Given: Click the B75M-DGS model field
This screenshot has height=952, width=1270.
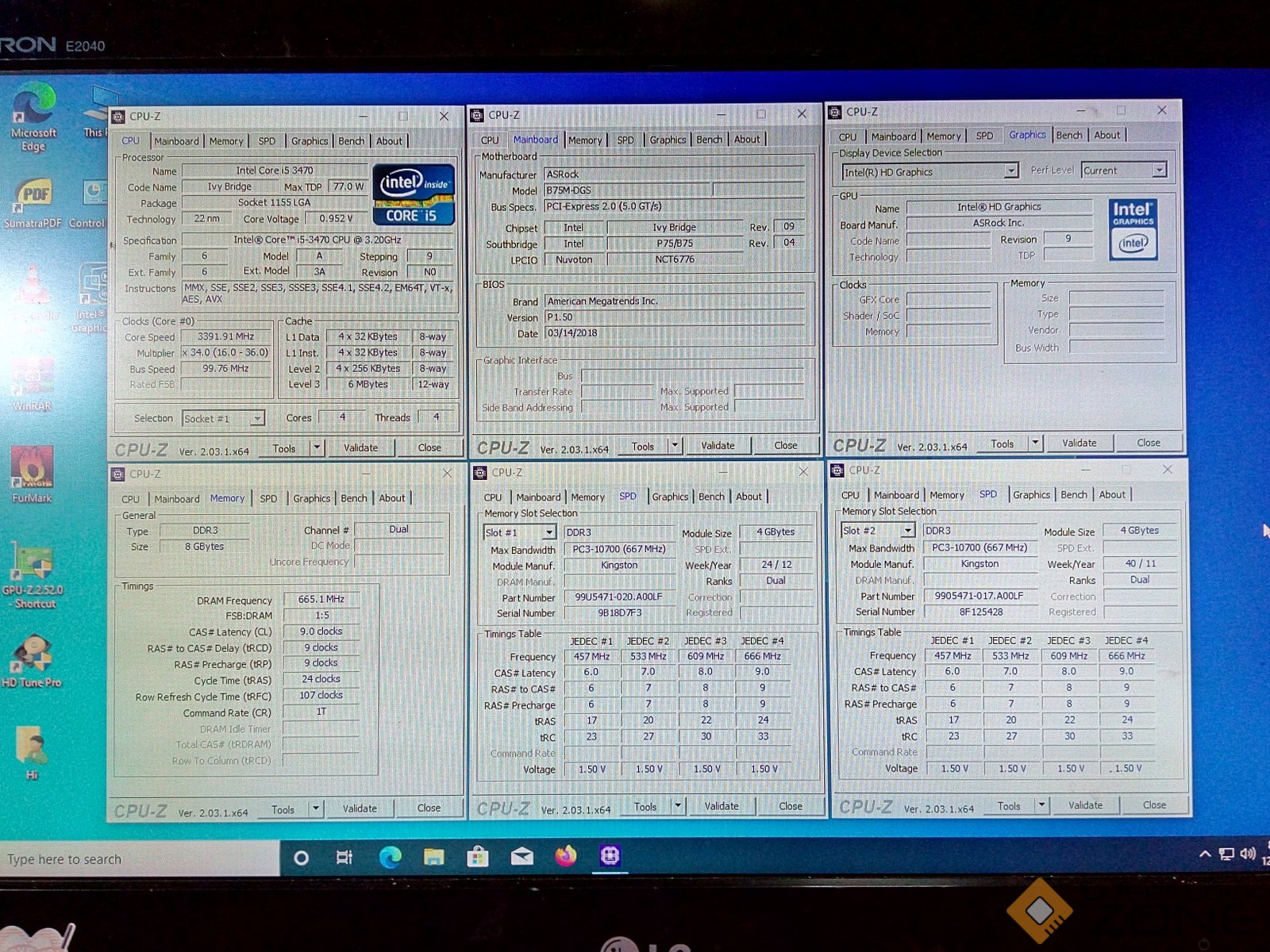Looking at the screenshot, I should coord(626,190).
